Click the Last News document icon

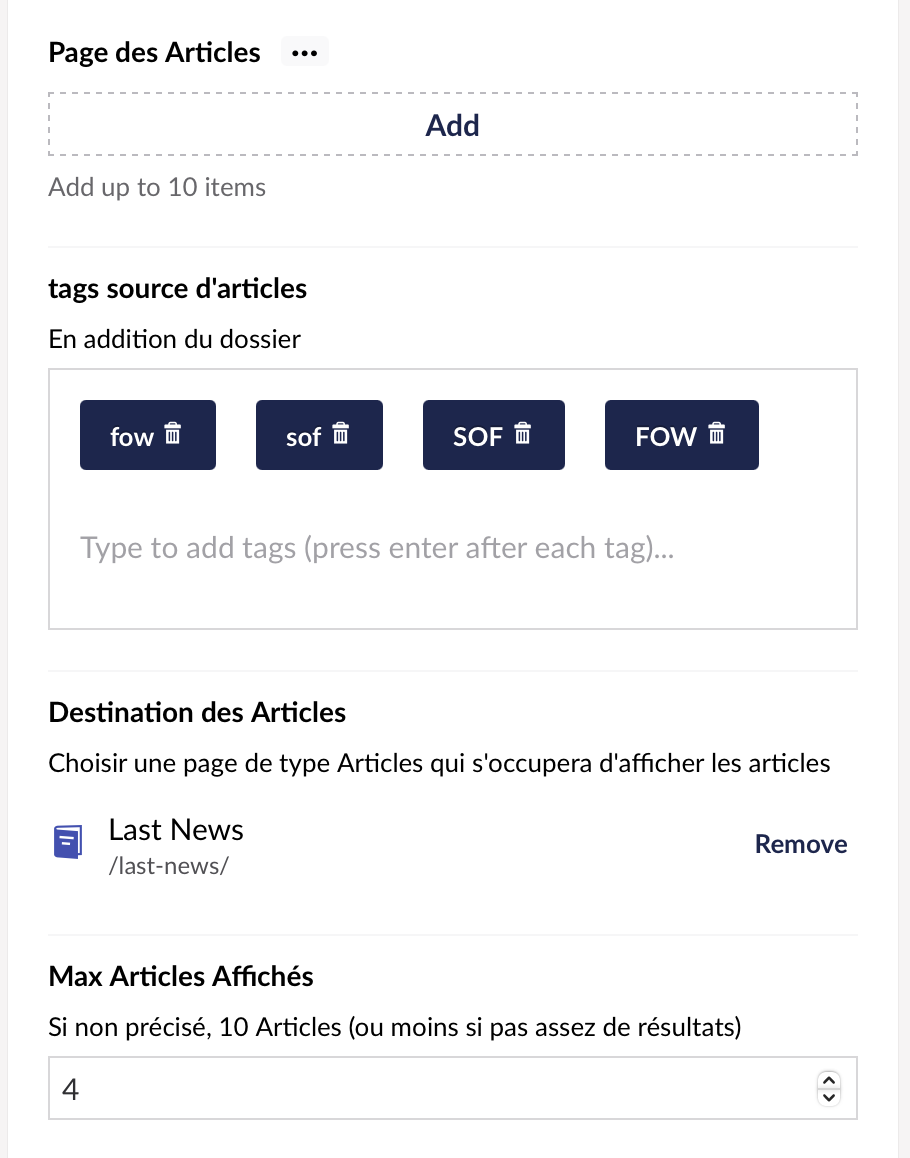(x=68, y=842)
